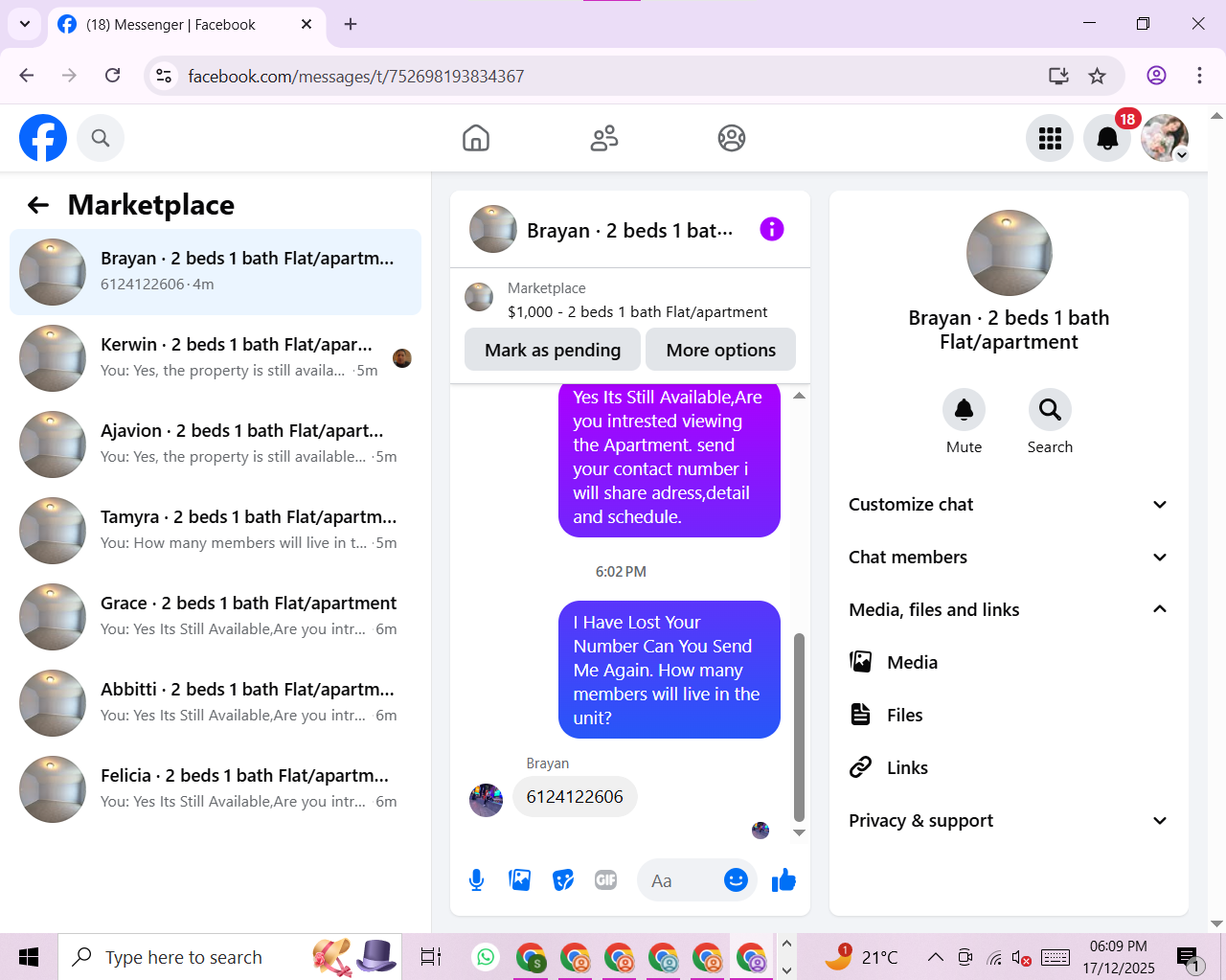
Task: Open the account profile picture menu
Action: coord(1165,138)
